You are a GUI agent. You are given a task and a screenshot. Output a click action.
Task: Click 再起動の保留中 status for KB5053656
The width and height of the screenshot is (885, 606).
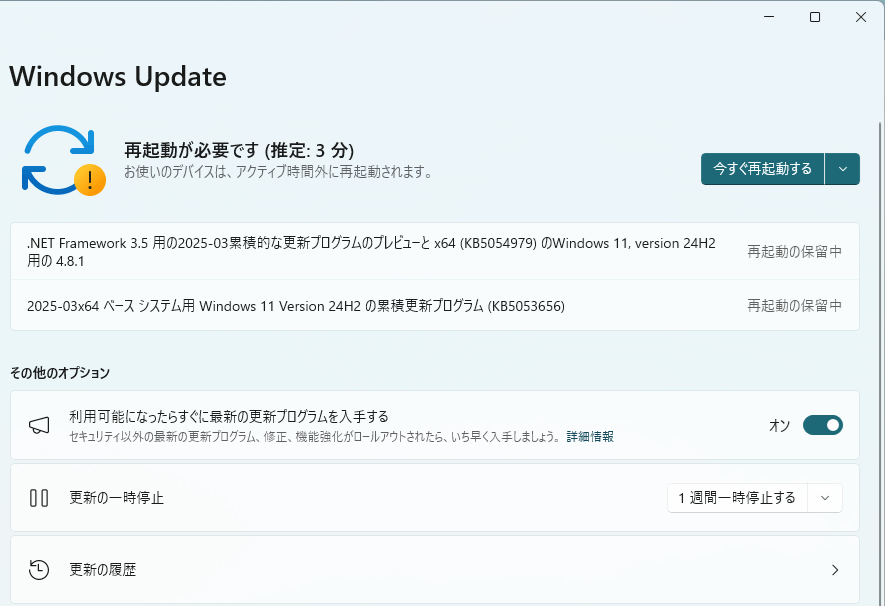point(794,305)
